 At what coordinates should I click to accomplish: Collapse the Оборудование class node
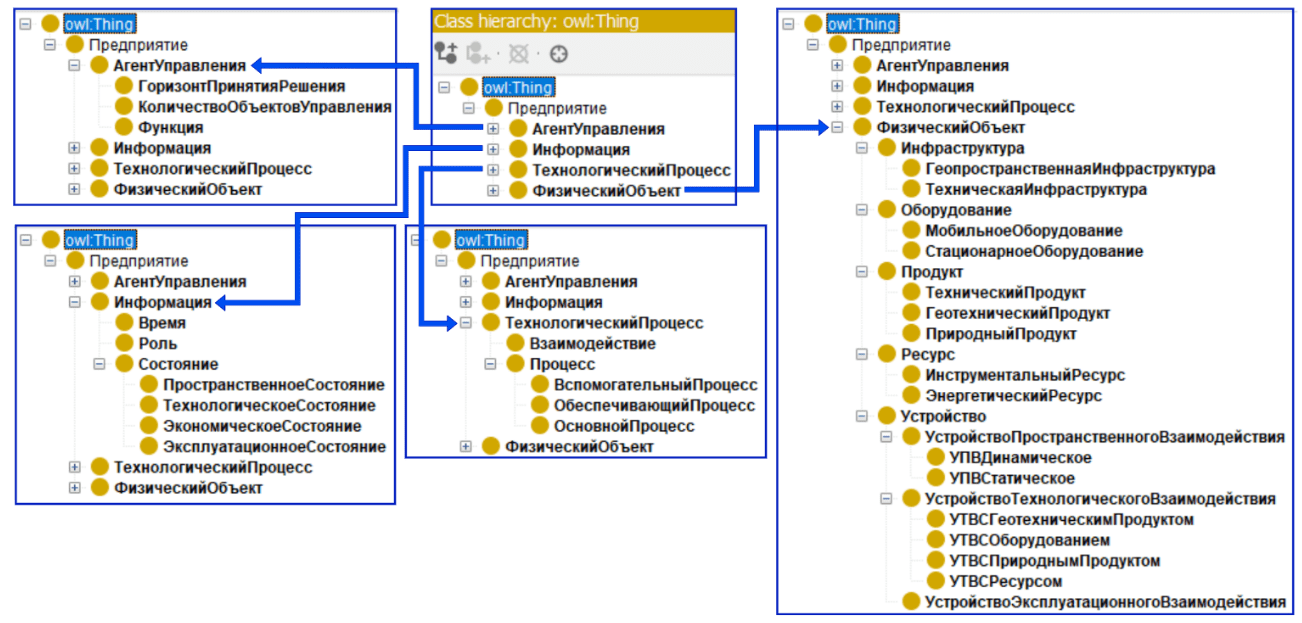click(862, 210)
